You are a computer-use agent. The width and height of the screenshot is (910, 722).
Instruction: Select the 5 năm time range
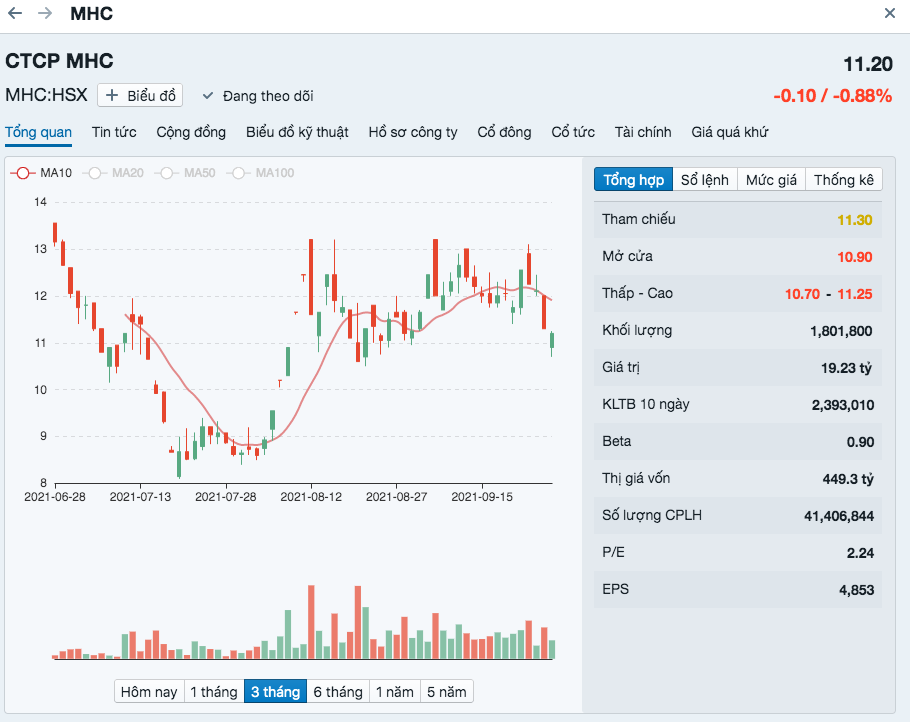point(445,692)
